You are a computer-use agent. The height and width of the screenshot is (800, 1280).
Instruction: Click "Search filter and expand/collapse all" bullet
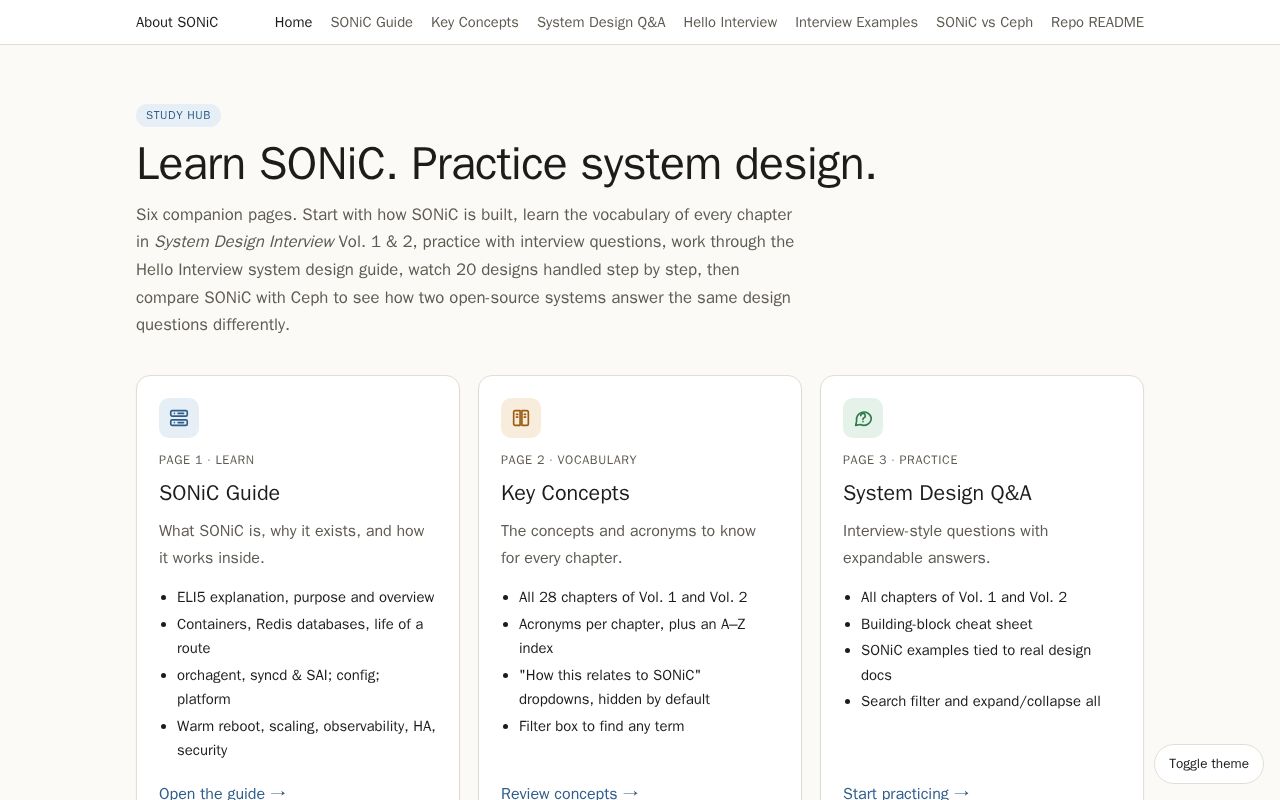[x=981, y=701]
